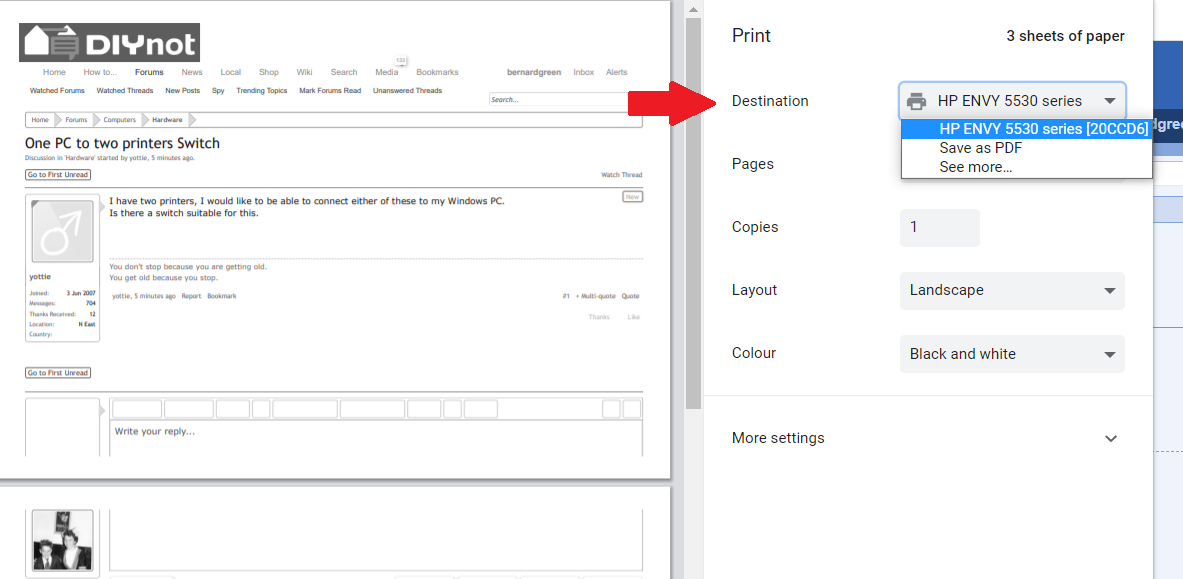This screenshot has width=1183, height=579.
Task: Click the Write your reply text area
Action: 375,437
